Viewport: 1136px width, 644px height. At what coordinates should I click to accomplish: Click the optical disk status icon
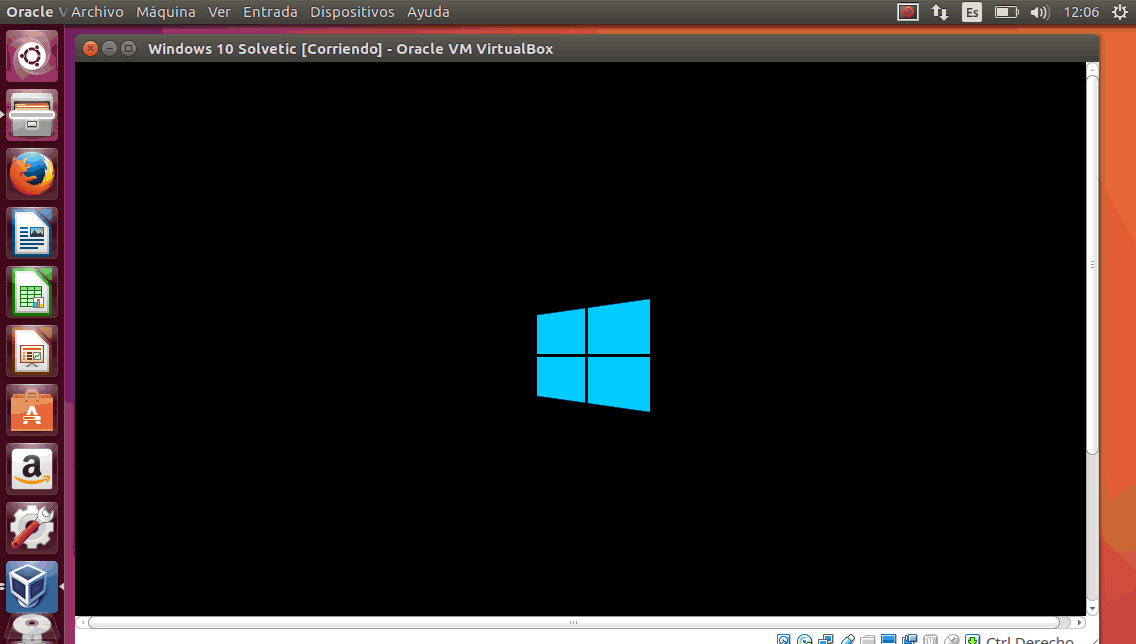pos(804,640)
